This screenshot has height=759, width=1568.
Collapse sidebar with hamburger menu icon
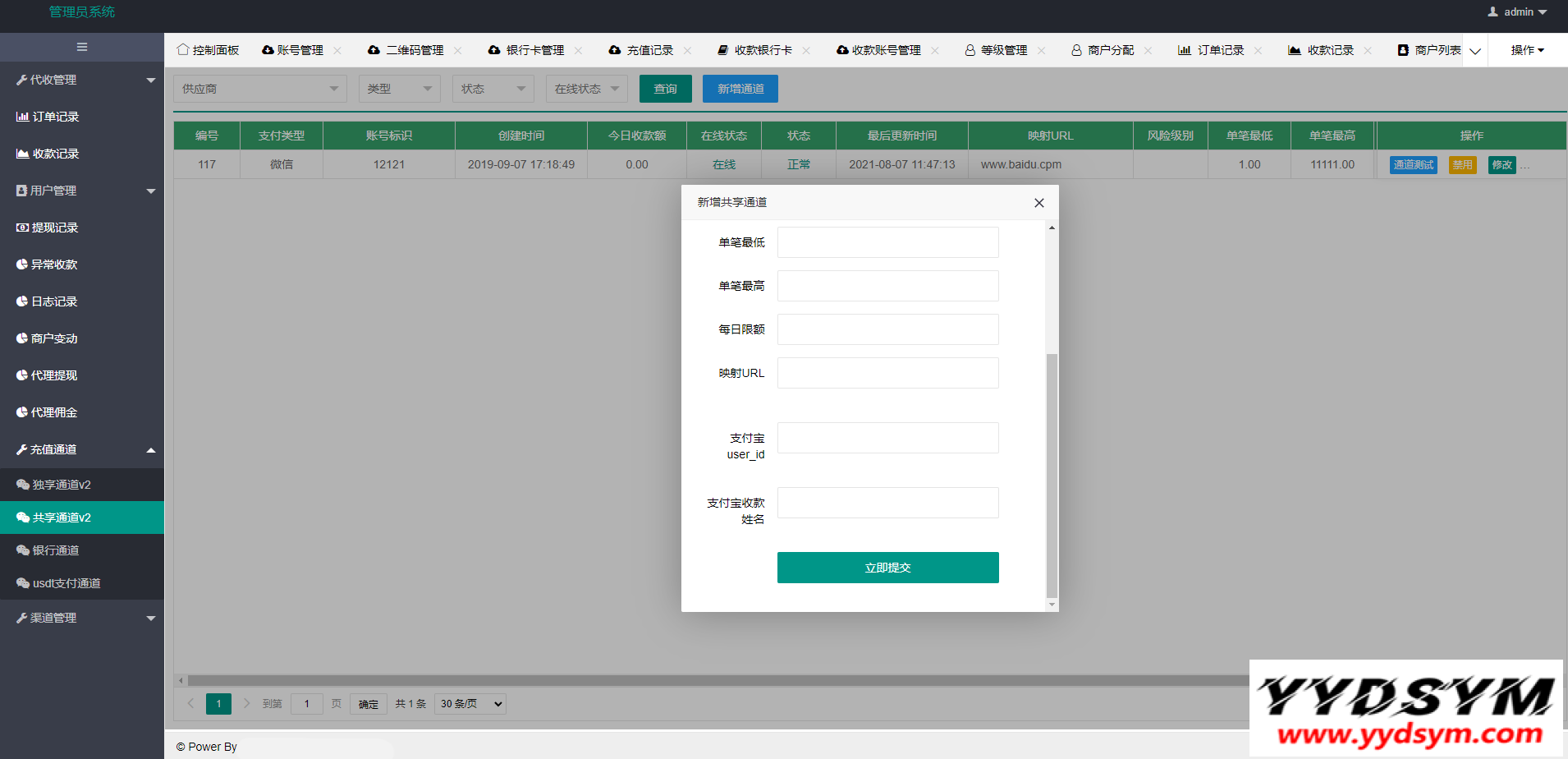(82, 47)
